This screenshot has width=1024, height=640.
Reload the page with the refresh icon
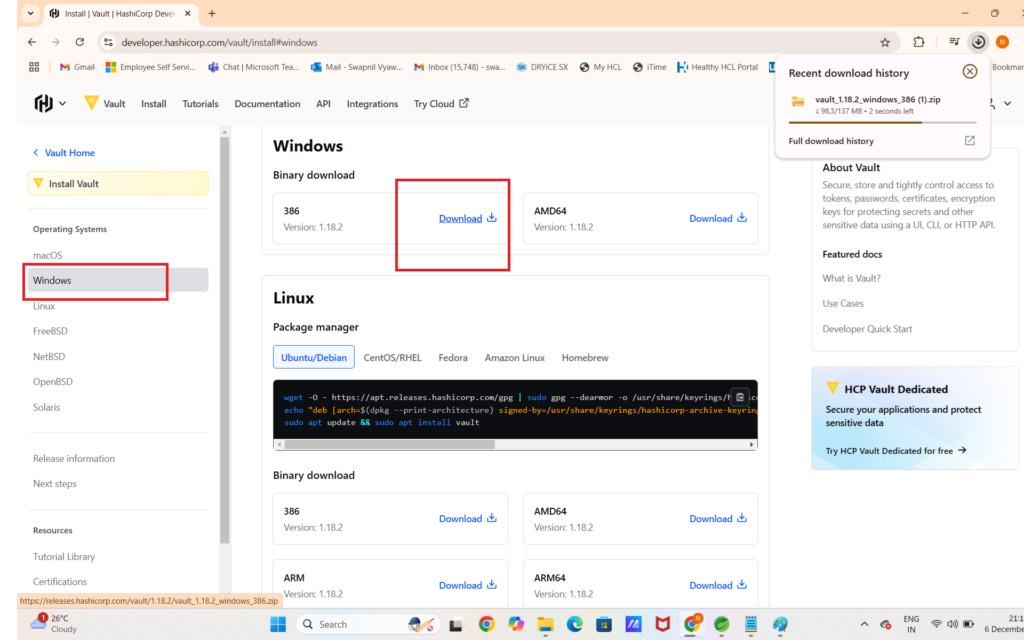click(80, 42)
